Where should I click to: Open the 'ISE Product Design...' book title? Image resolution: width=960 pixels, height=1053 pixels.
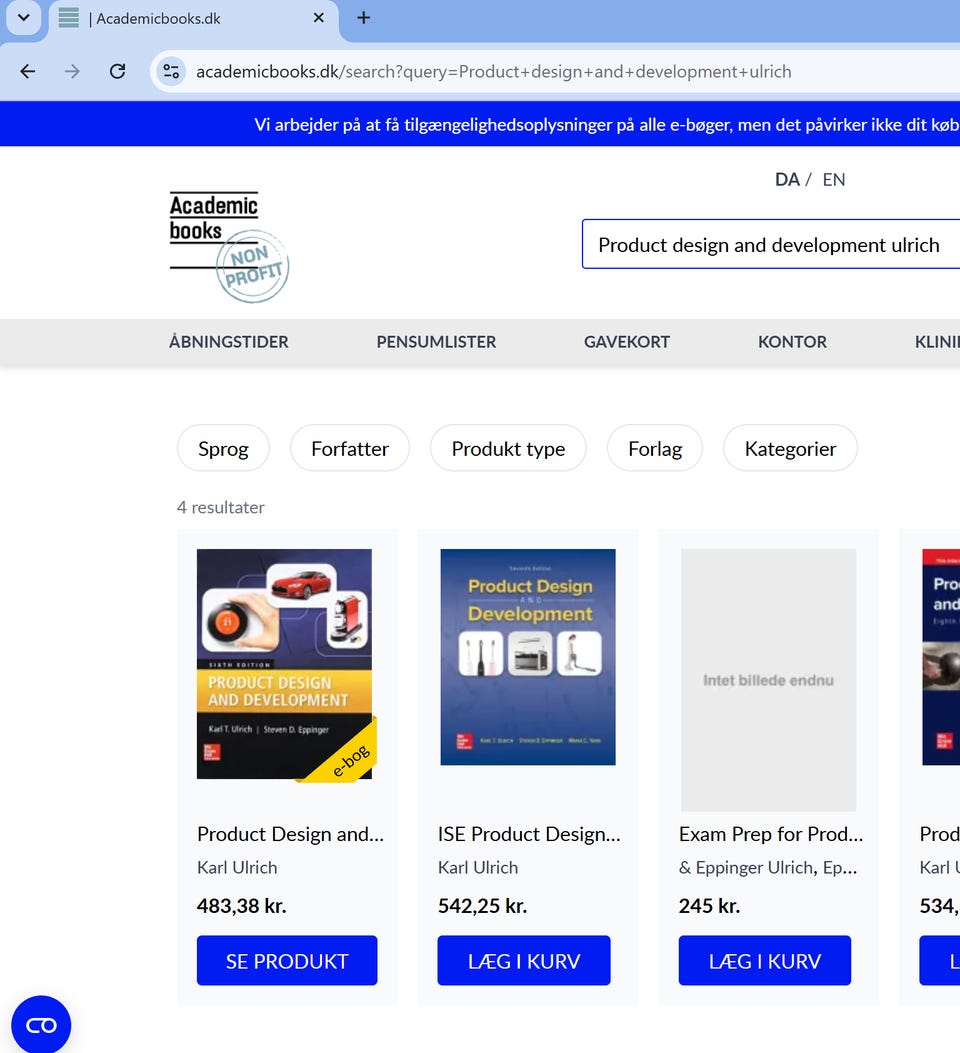(529, 834)
